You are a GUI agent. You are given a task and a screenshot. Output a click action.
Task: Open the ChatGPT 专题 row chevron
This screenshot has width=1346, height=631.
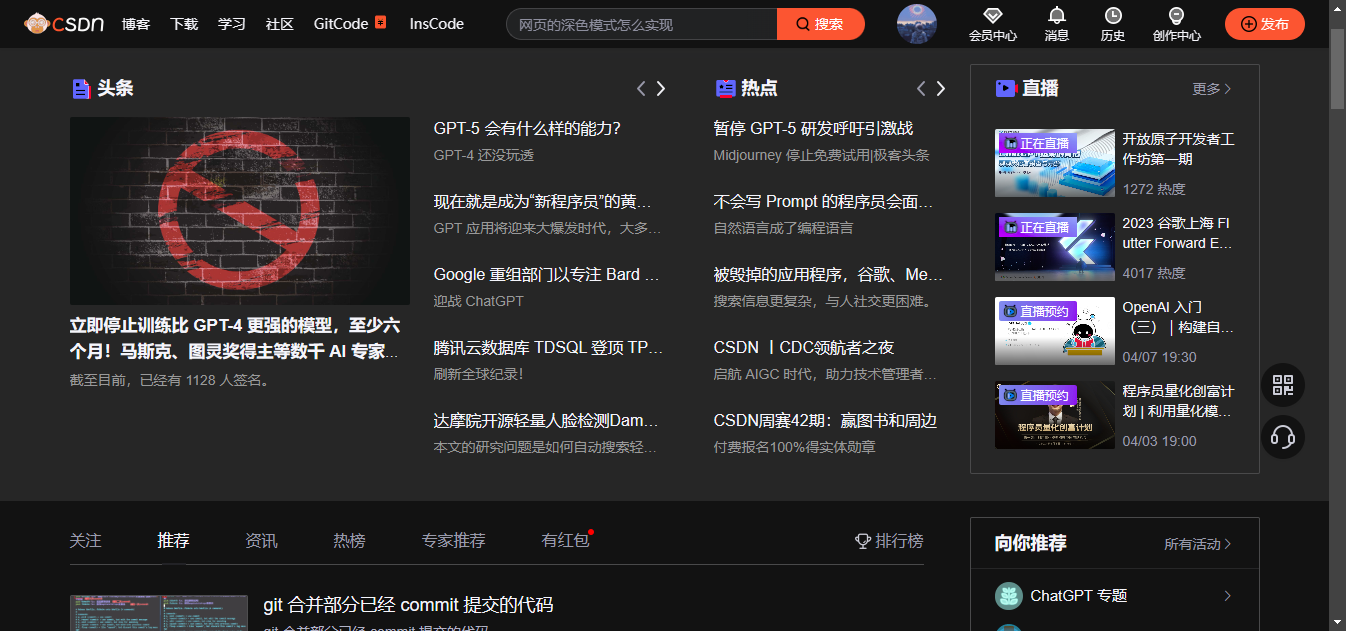click(1228, 596)
